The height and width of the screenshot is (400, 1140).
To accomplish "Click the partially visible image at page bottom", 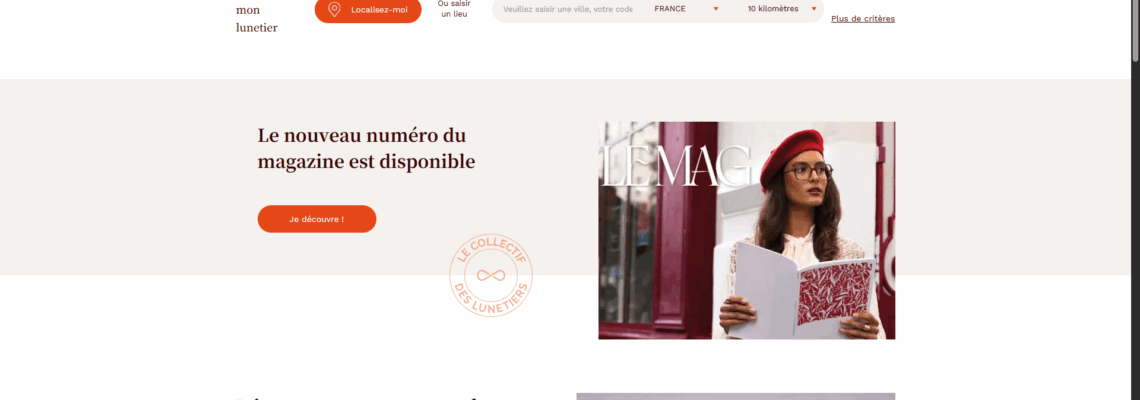I will (736, 396).
